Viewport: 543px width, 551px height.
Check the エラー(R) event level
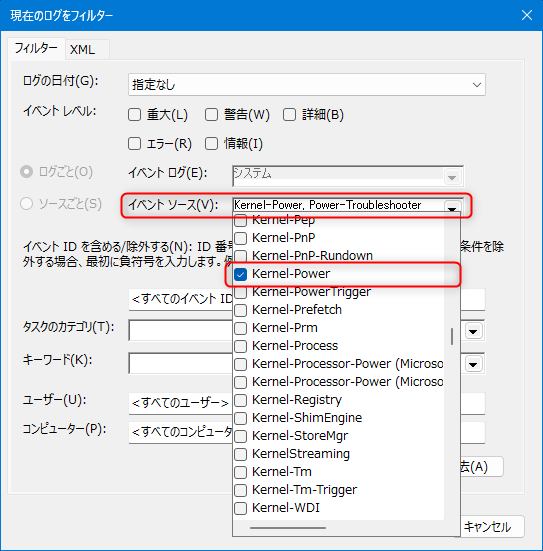[x=134, y=143]
